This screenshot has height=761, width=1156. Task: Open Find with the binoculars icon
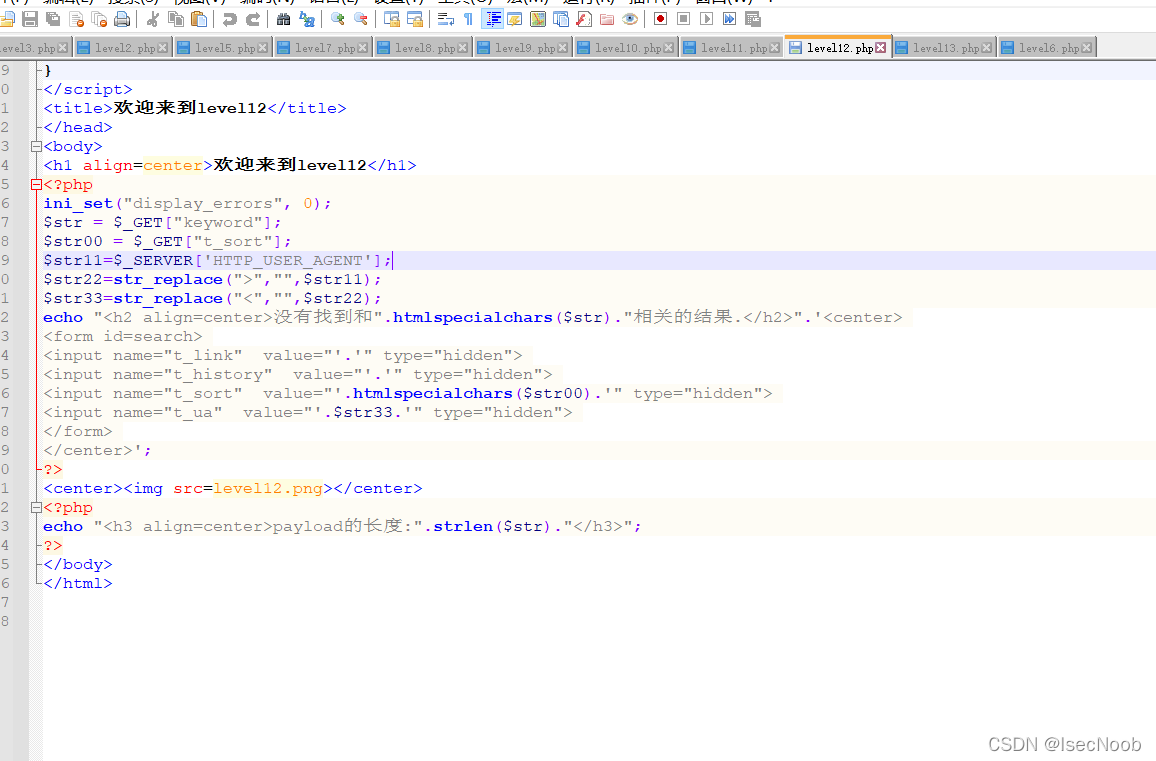coord(283,18)
